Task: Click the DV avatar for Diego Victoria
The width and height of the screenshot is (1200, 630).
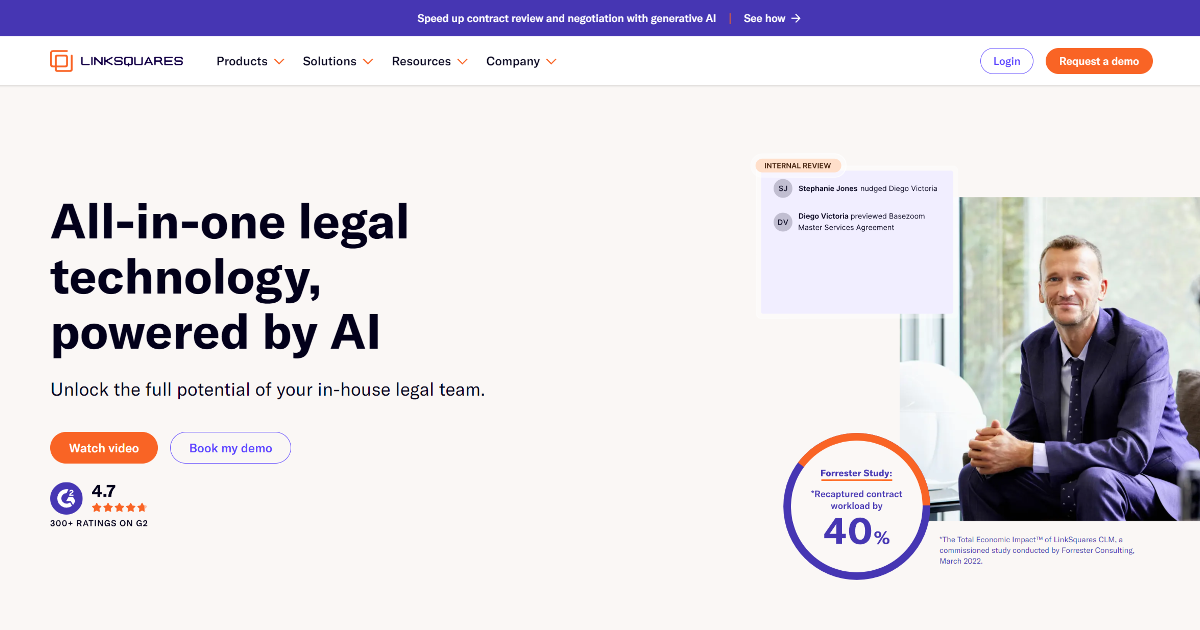Action: [783, 222]
